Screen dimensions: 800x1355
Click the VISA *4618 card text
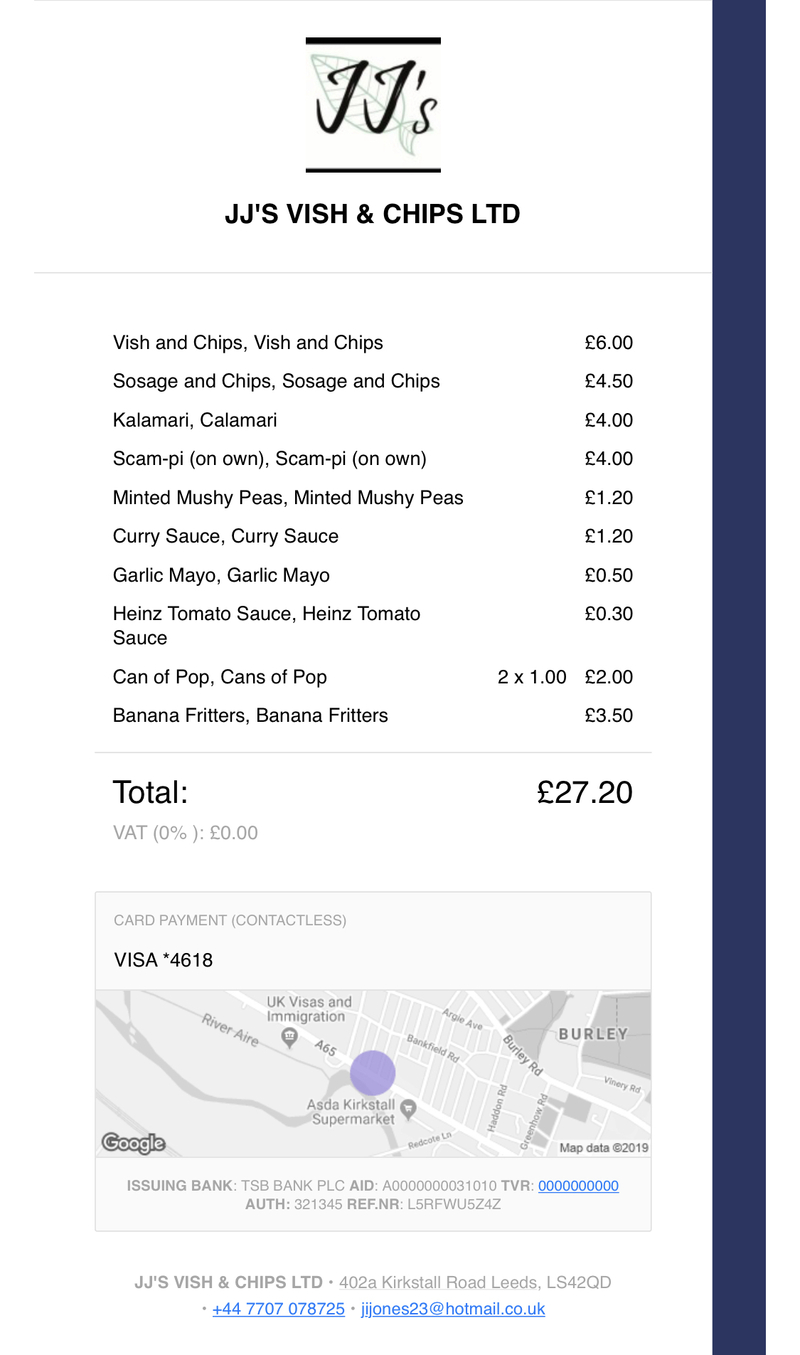[x=163, y=960]
